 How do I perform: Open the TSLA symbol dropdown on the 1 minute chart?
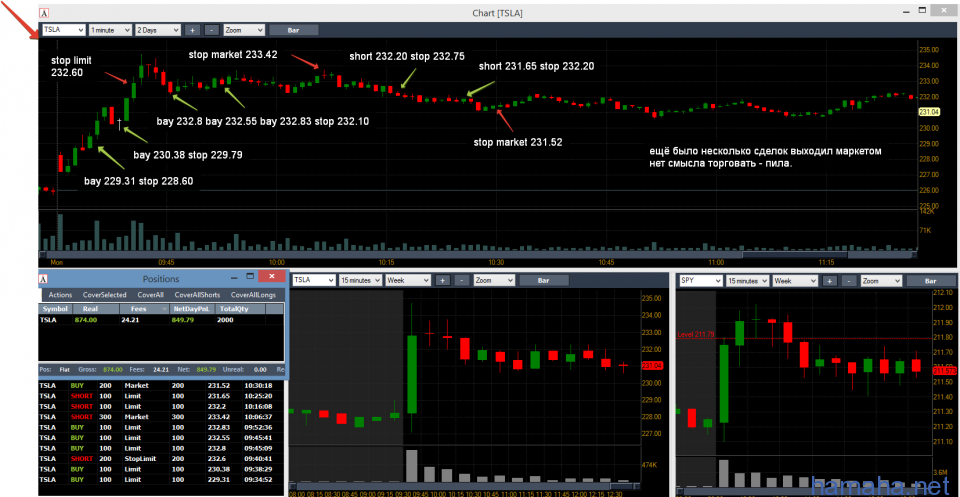pos(63,29)
